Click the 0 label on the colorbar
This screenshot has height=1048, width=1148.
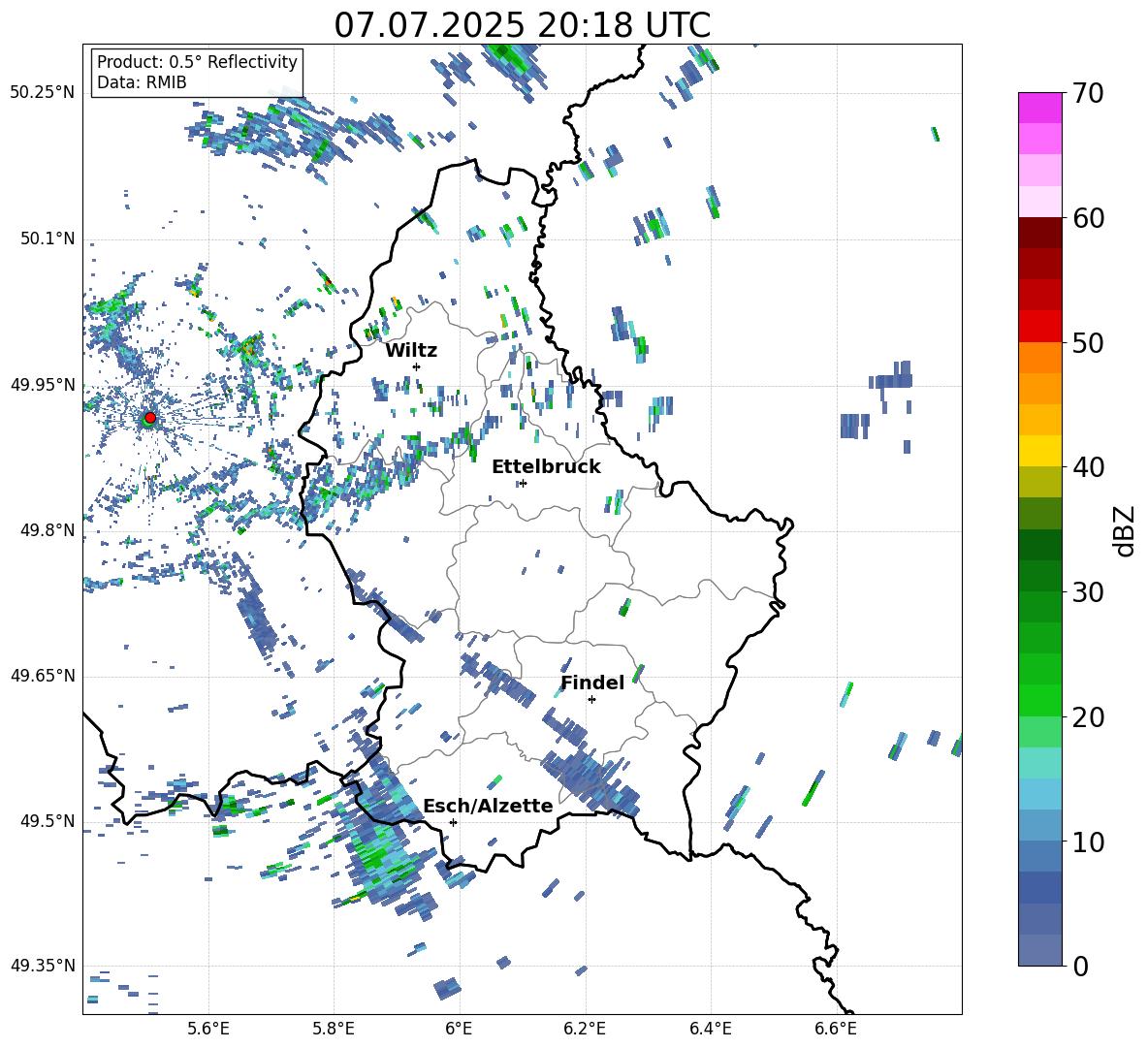(x=1080, y=966)
